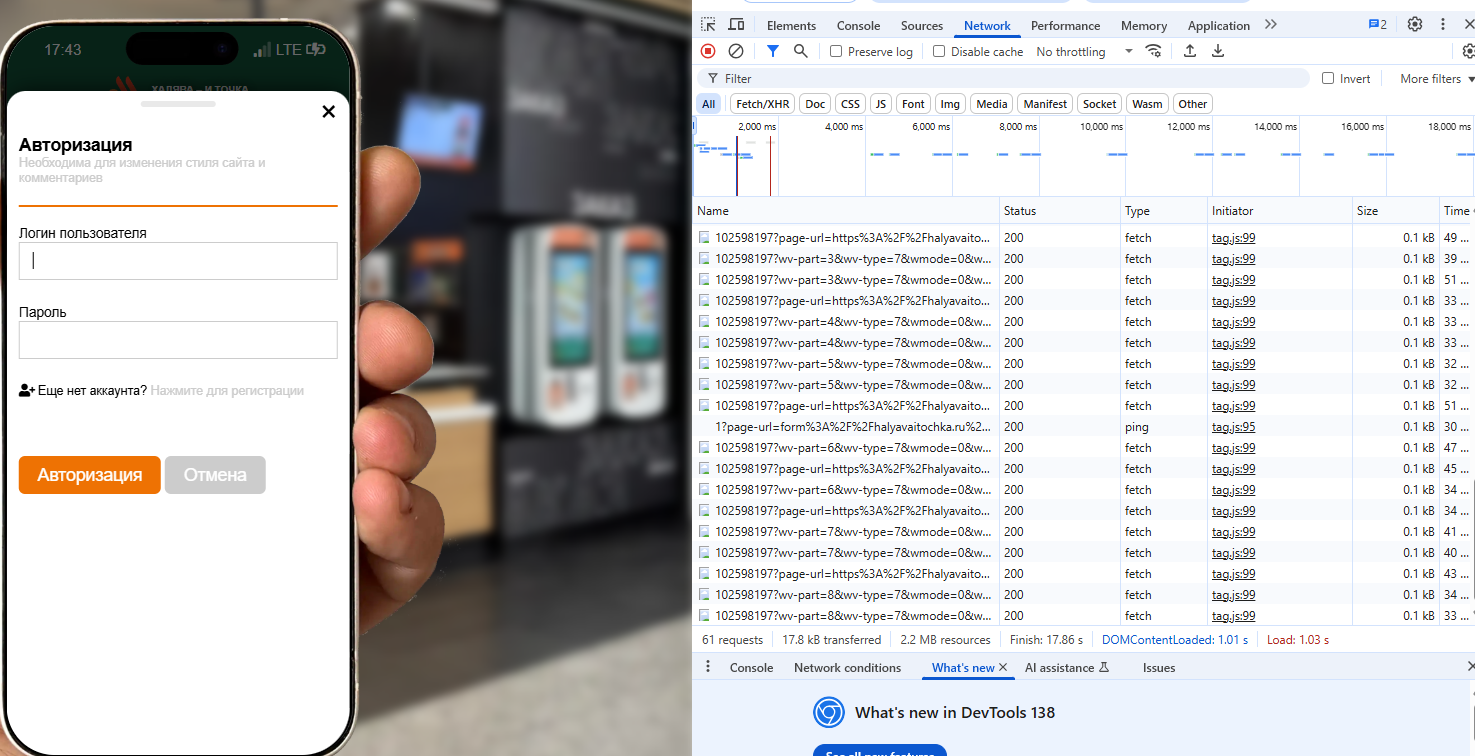Open the Application tab
The image size is (1475, 756).
(1219, 26)
